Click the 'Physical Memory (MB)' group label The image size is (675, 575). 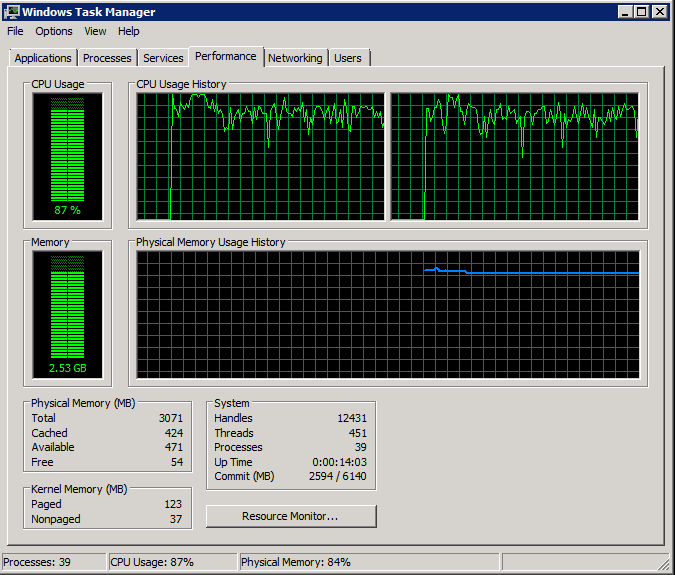(x=83, y=403)
